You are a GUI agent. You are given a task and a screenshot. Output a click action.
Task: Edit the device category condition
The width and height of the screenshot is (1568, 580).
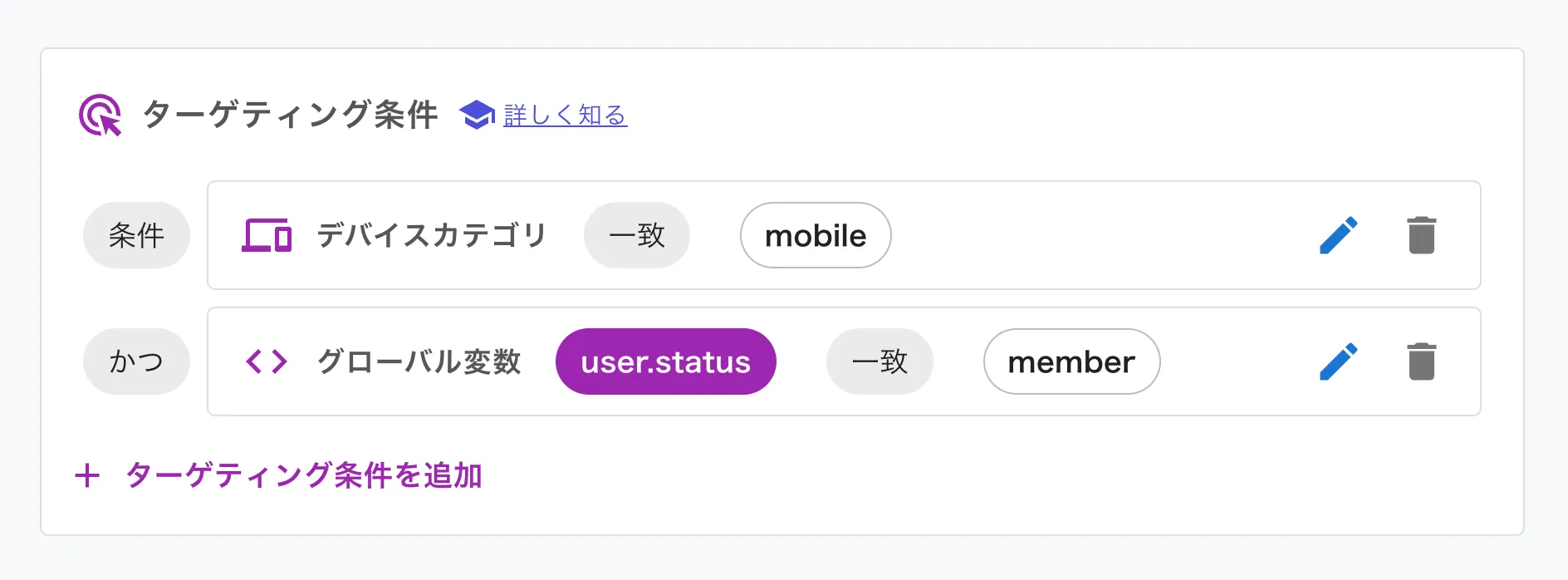(x=1338, y=235)
